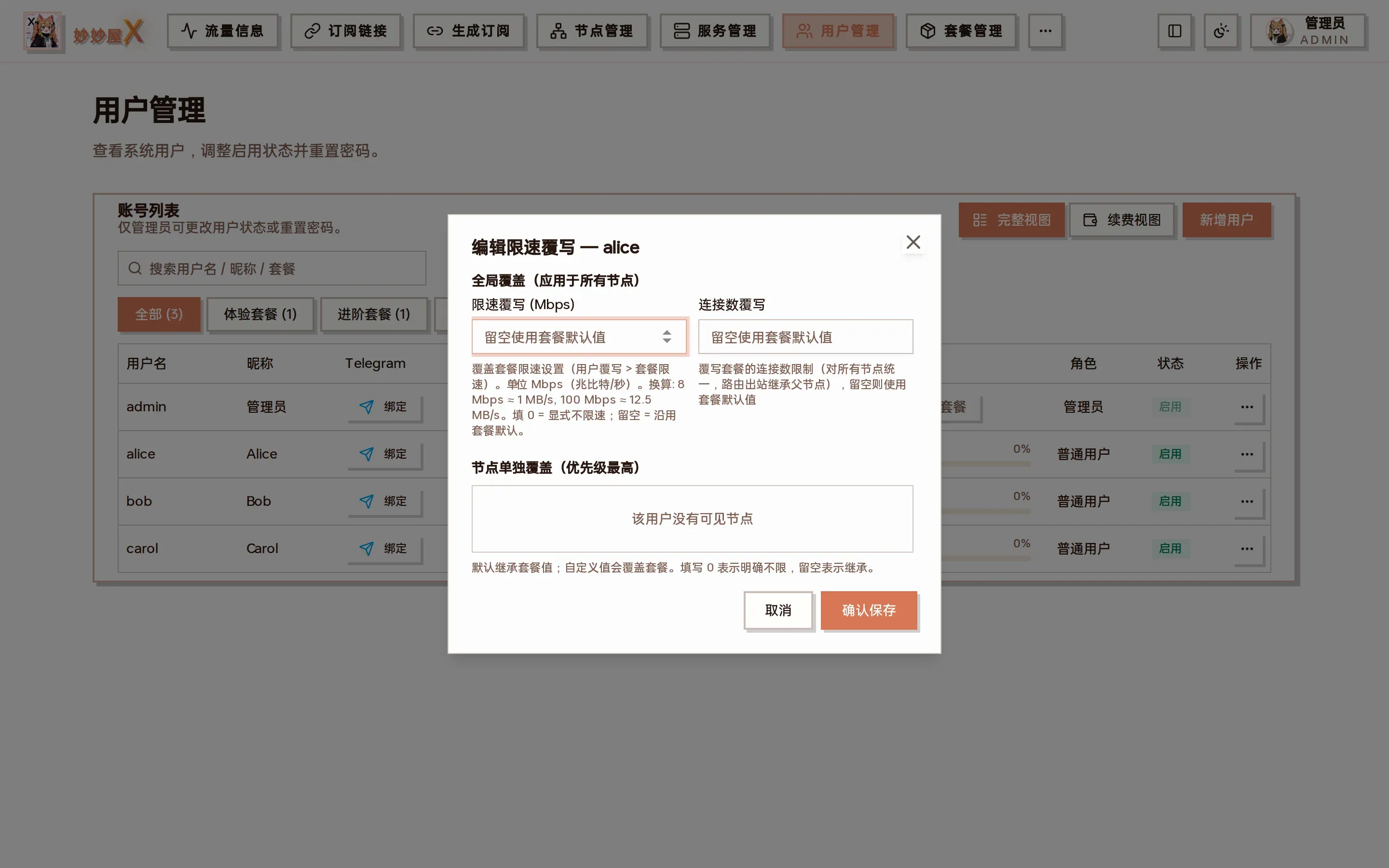Open the 订阅链接 nav tab
The height and width of the screenshot is (868, 1389).
[345, 31]
